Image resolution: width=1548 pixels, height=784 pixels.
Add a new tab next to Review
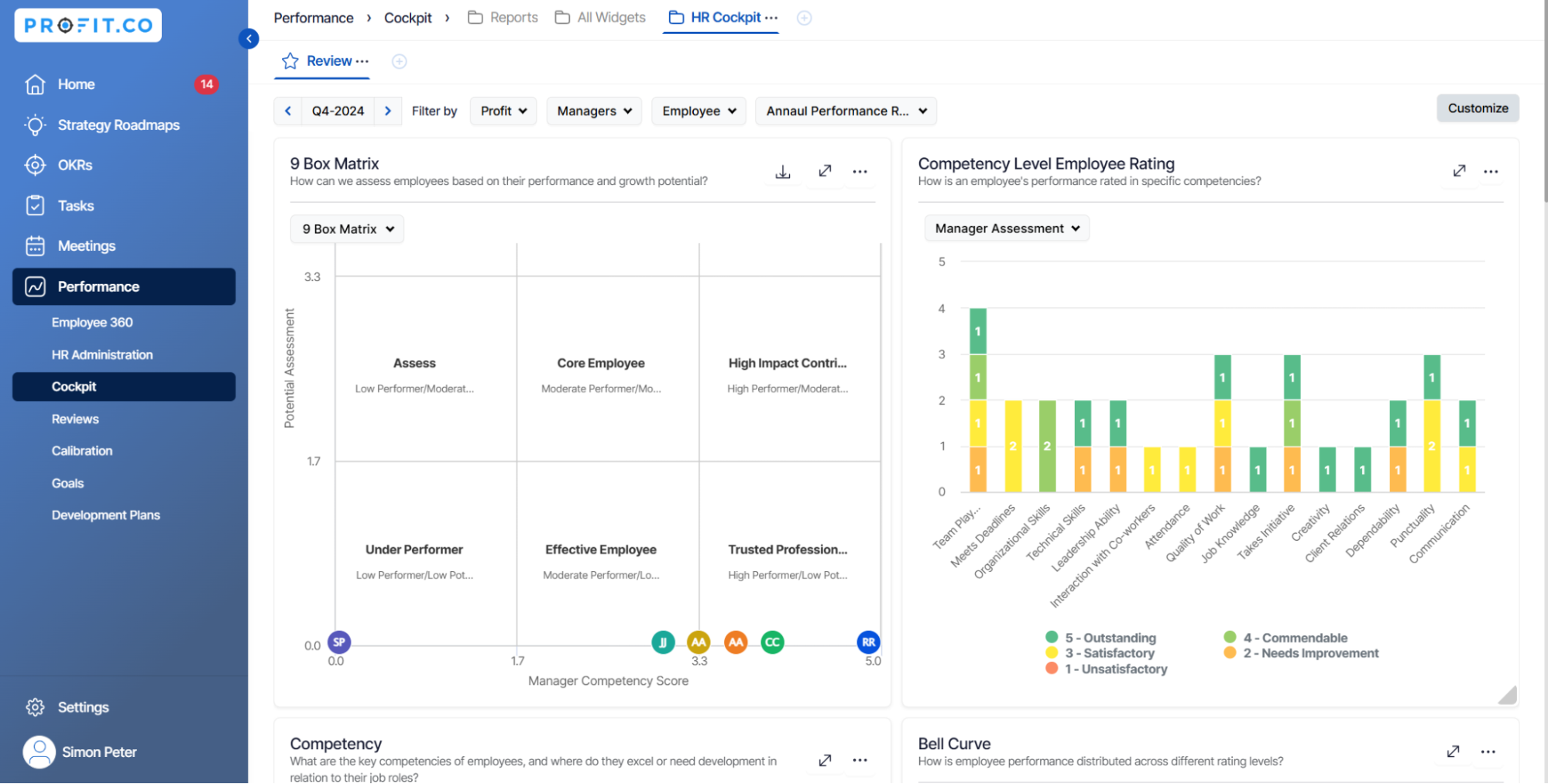pyautogui.click(x=400, y=61)
